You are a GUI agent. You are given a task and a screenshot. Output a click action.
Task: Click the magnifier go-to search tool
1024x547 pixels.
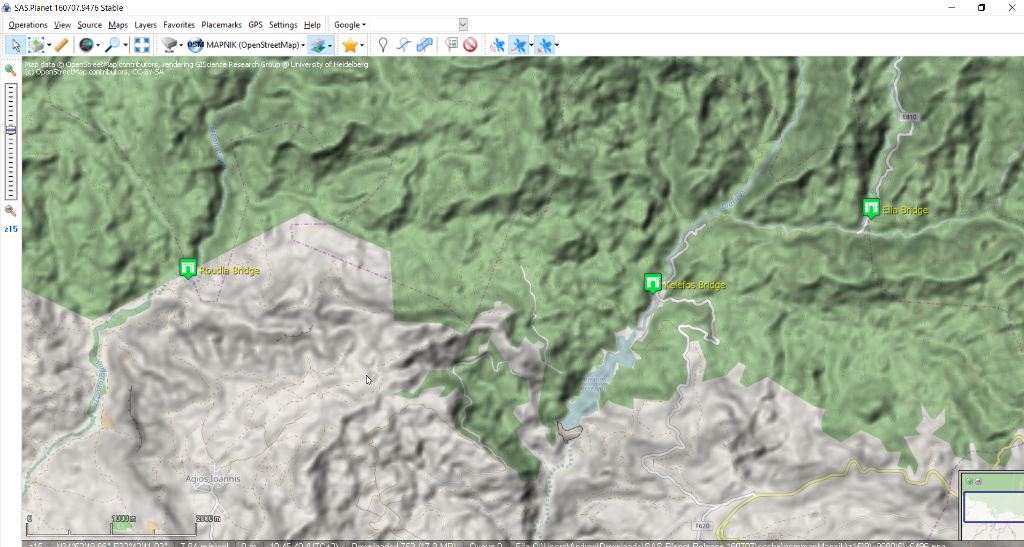(x=113, y=45)
